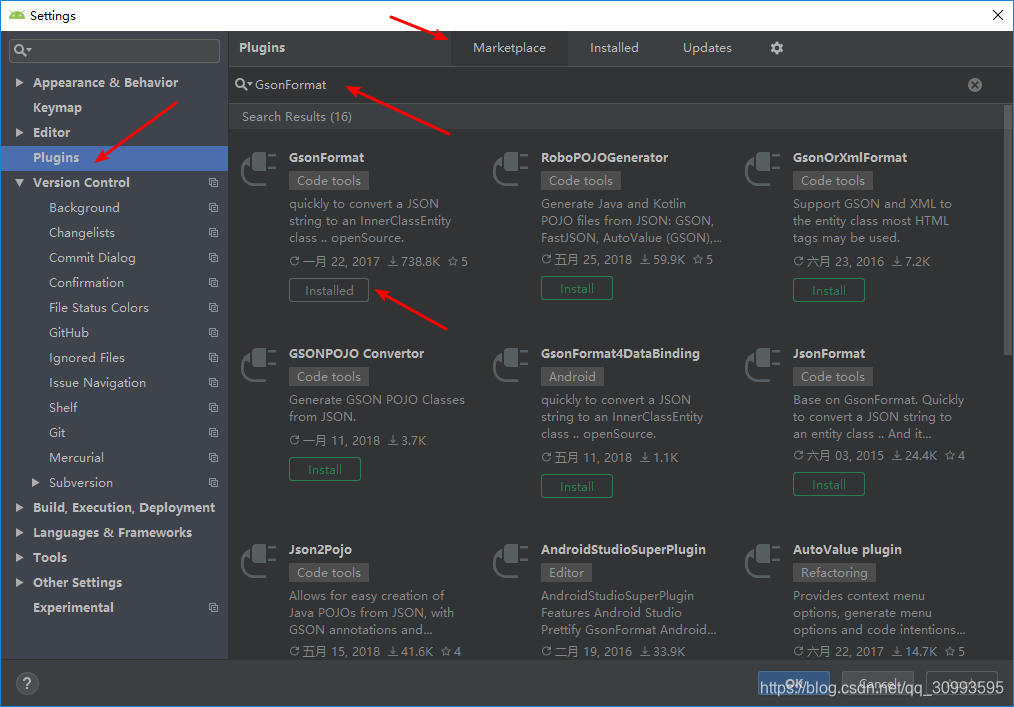Click project-level icon beside Changelists

[213, 233]
